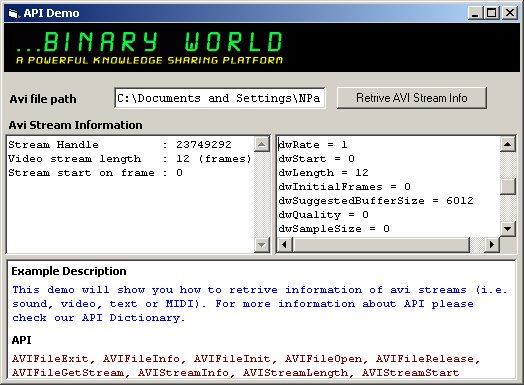Click the 'Stream start on frame : 0' line

[95, 173]
